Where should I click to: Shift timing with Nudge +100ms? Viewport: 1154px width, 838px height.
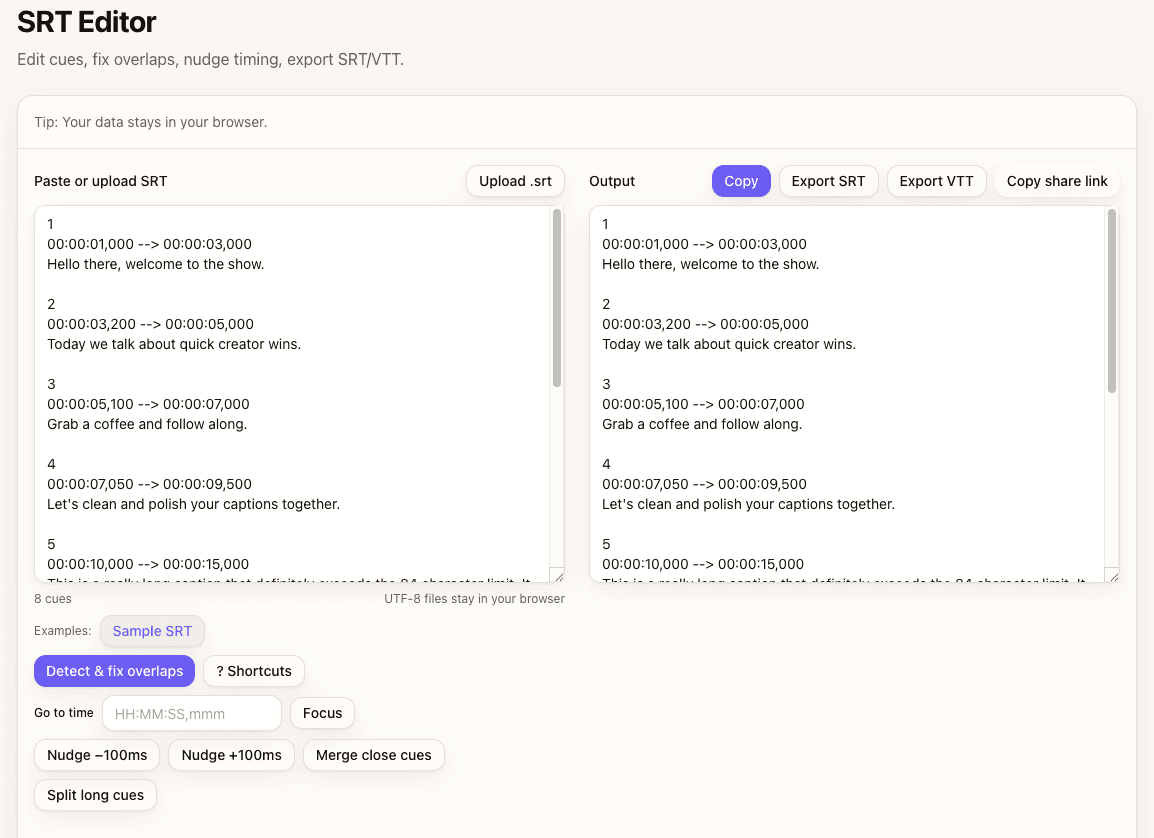click(x=231, y=755)
